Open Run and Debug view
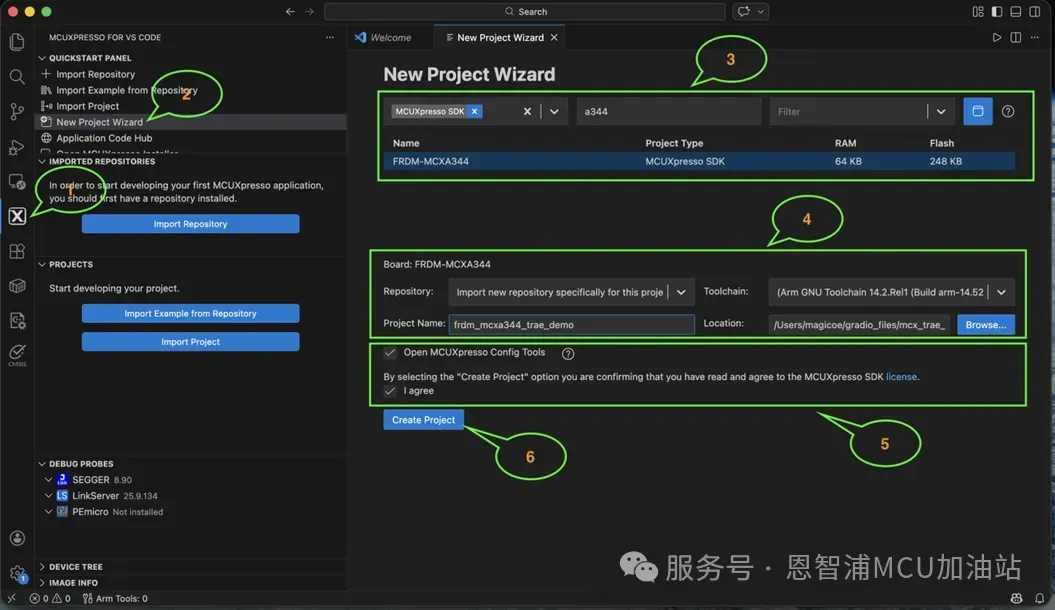 coord(17,147)
